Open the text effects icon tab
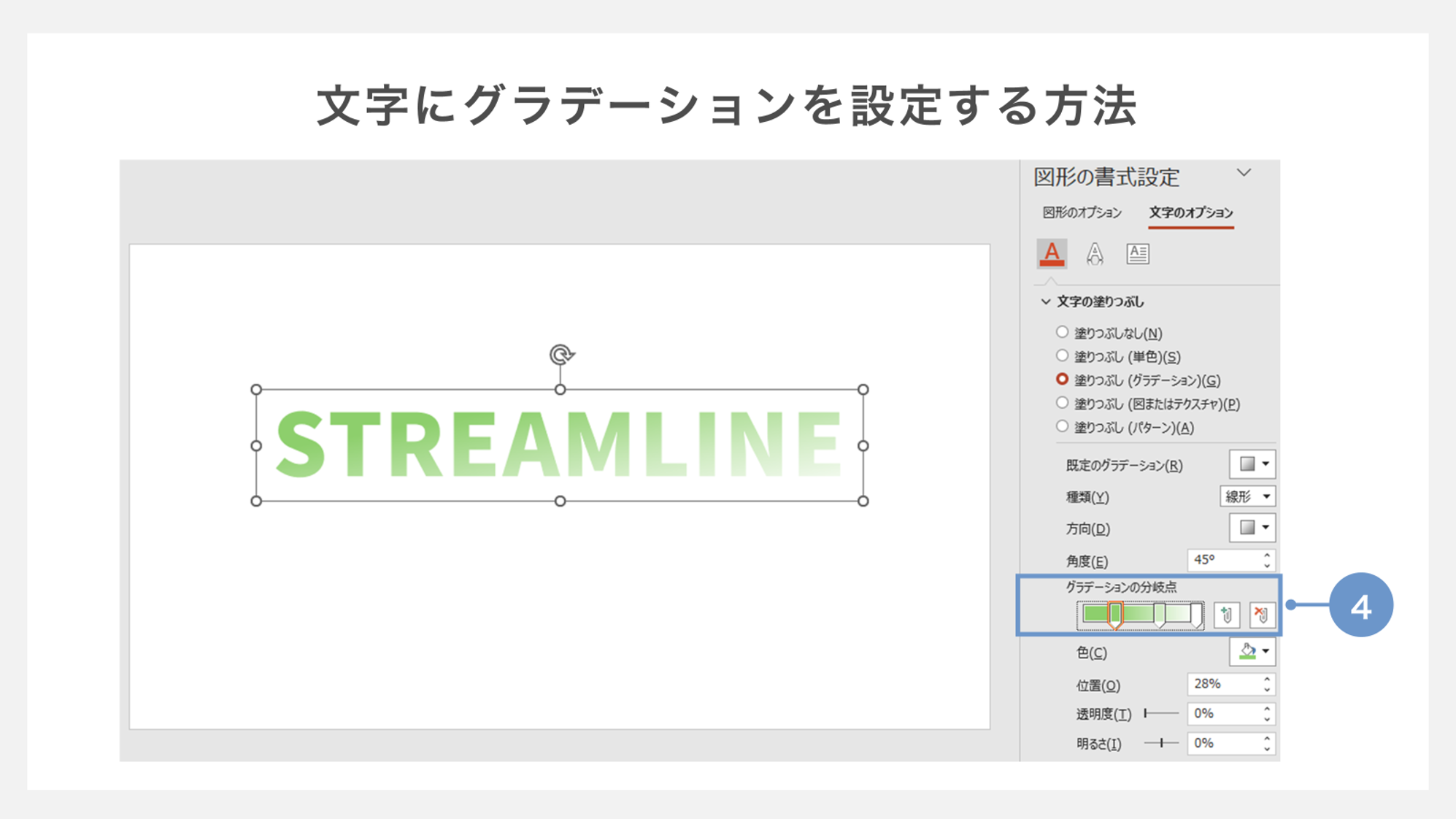Viewport: 1456px width, 819px height. coord(1094,253)
